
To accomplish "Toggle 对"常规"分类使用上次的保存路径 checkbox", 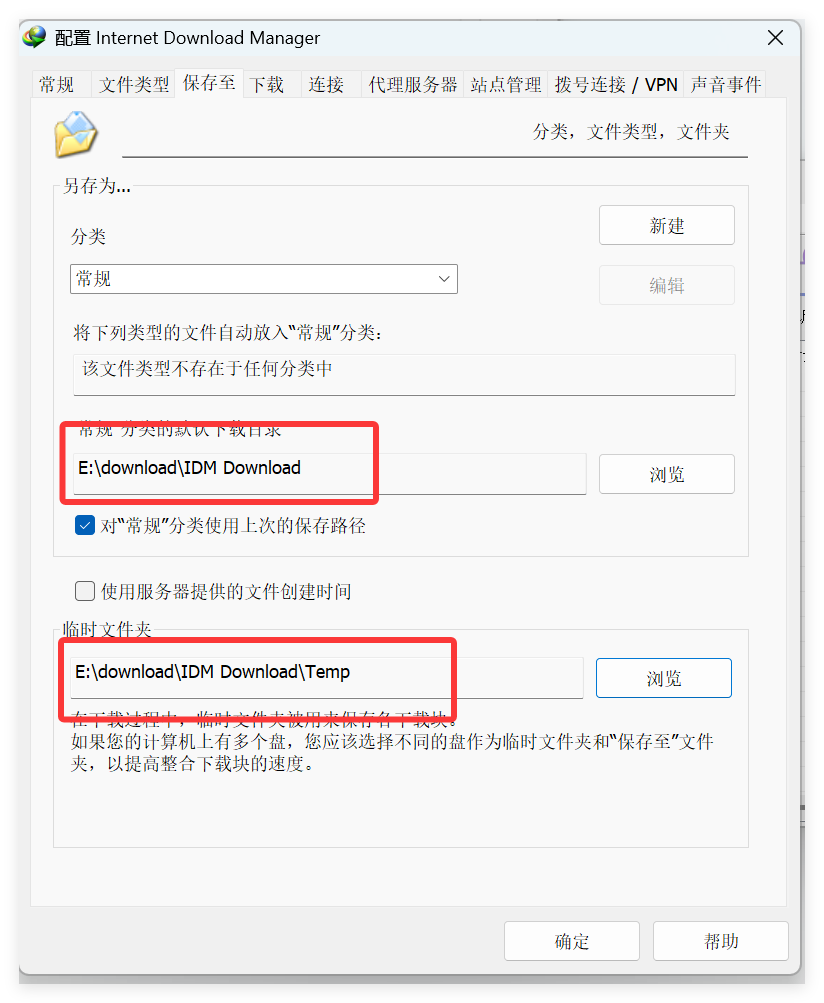I will [x=85, y=525].
